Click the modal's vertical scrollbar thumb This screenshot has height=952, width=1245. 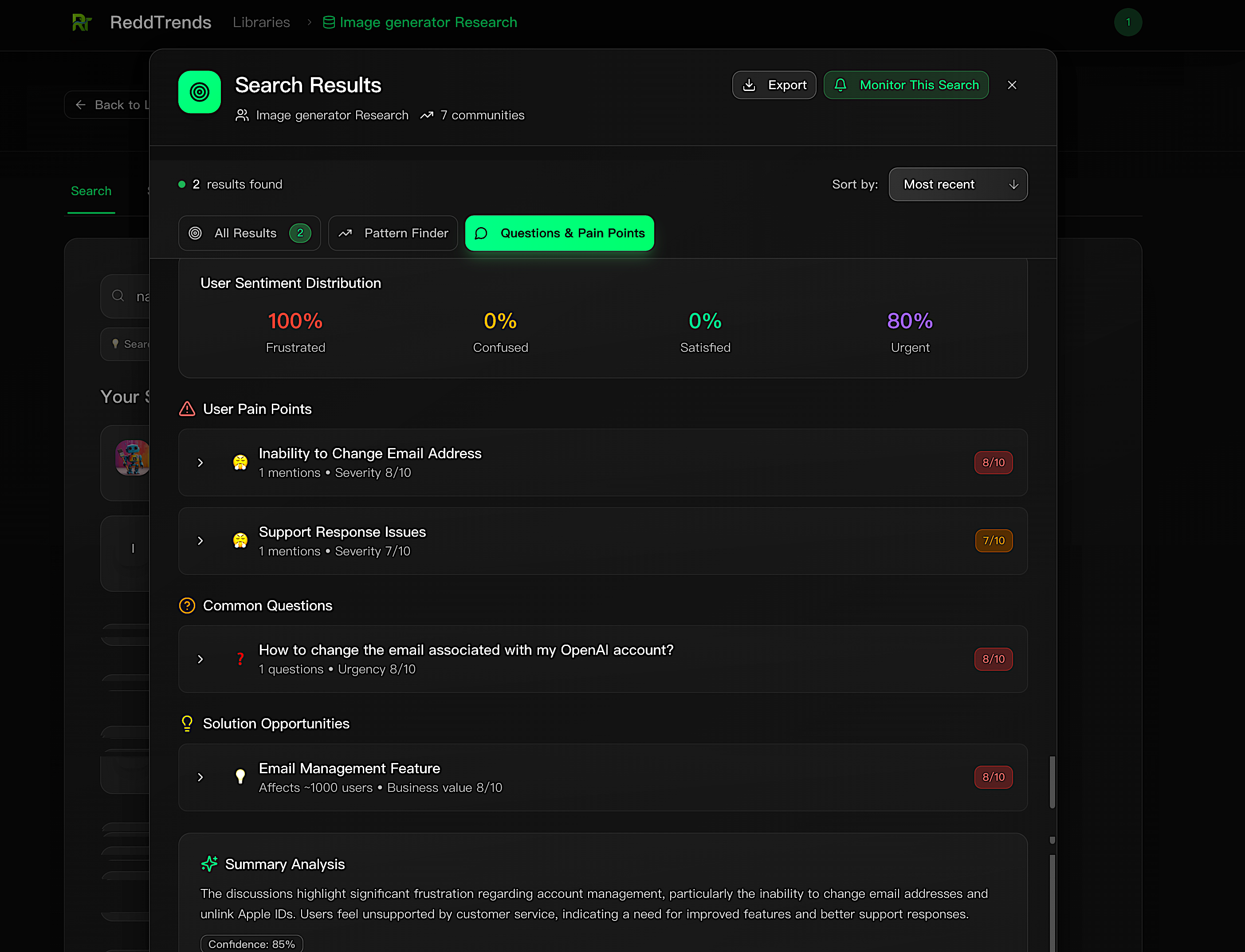click(1052, 782)
